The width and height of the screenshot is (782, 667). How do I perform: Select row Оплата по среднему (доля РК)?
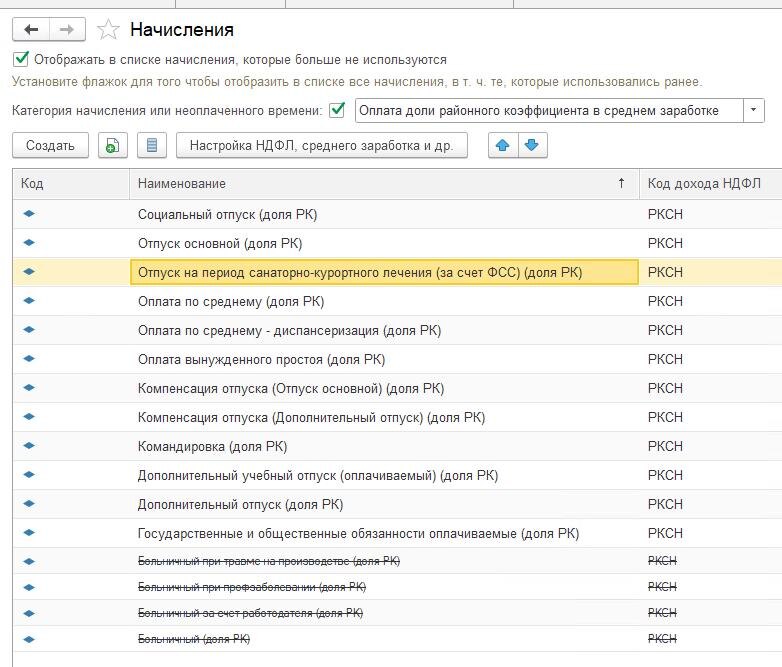(x=397, y=301)
